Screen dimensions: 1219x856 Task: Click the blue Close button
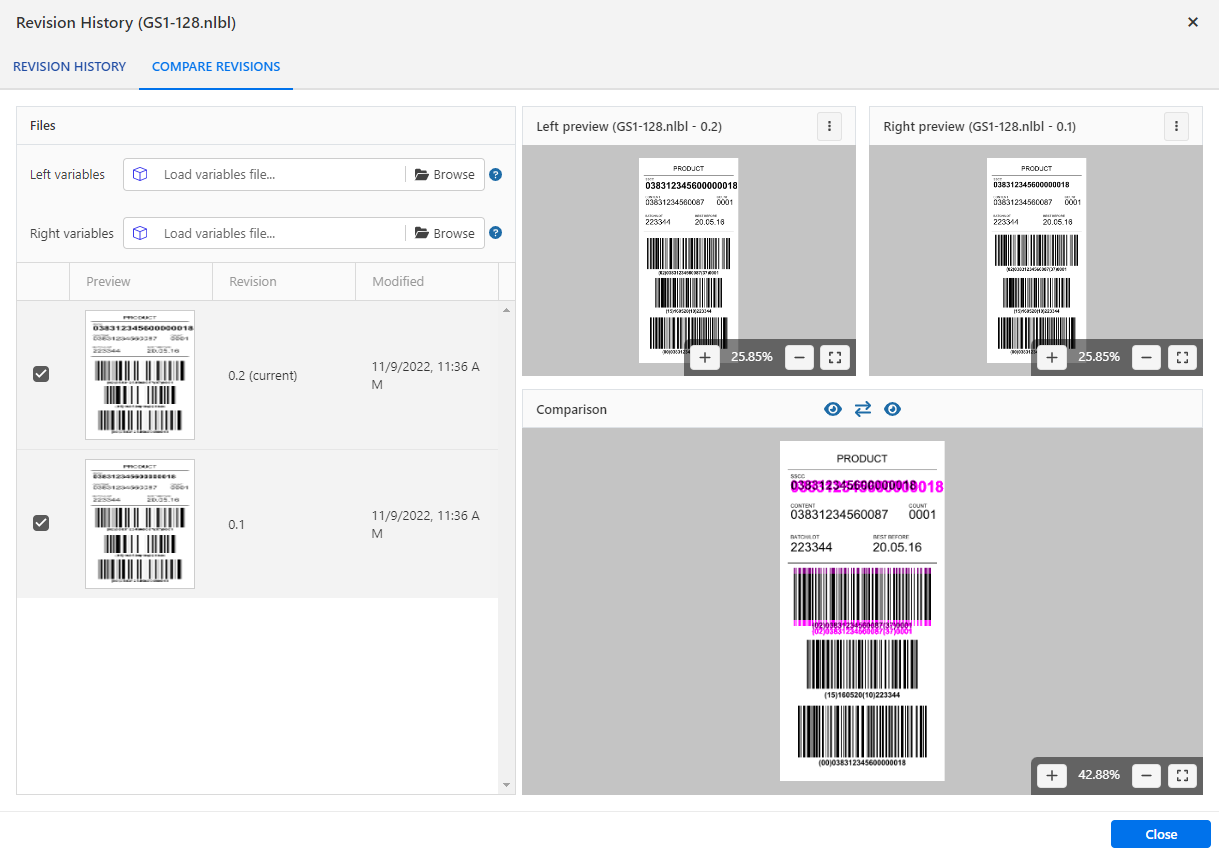pos(1161,834)
